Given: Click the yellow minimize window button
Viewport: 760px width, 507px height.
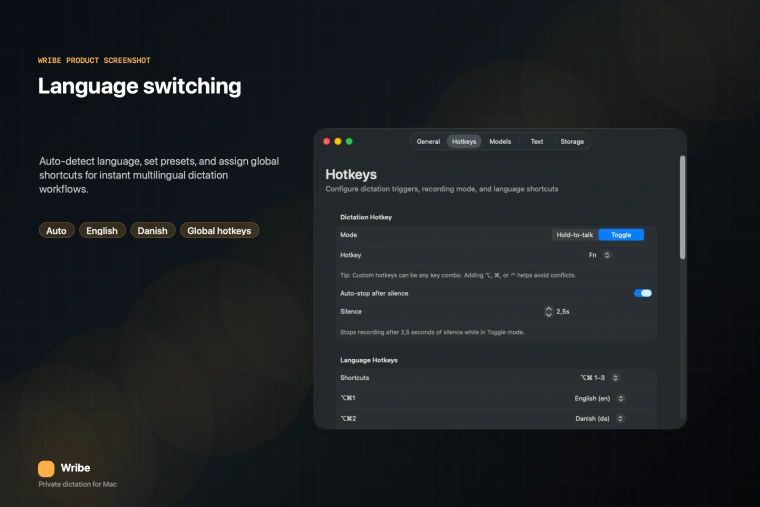Looking at the screenshot, I should pos(338,142).
